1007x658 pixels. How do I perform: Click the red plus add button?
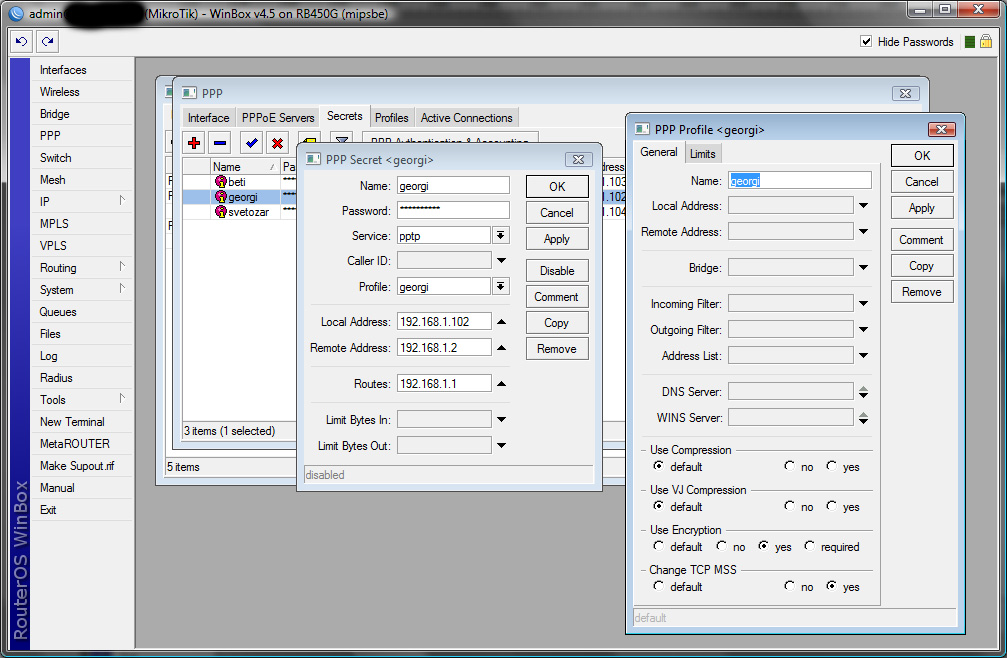(x=194, y=143)
